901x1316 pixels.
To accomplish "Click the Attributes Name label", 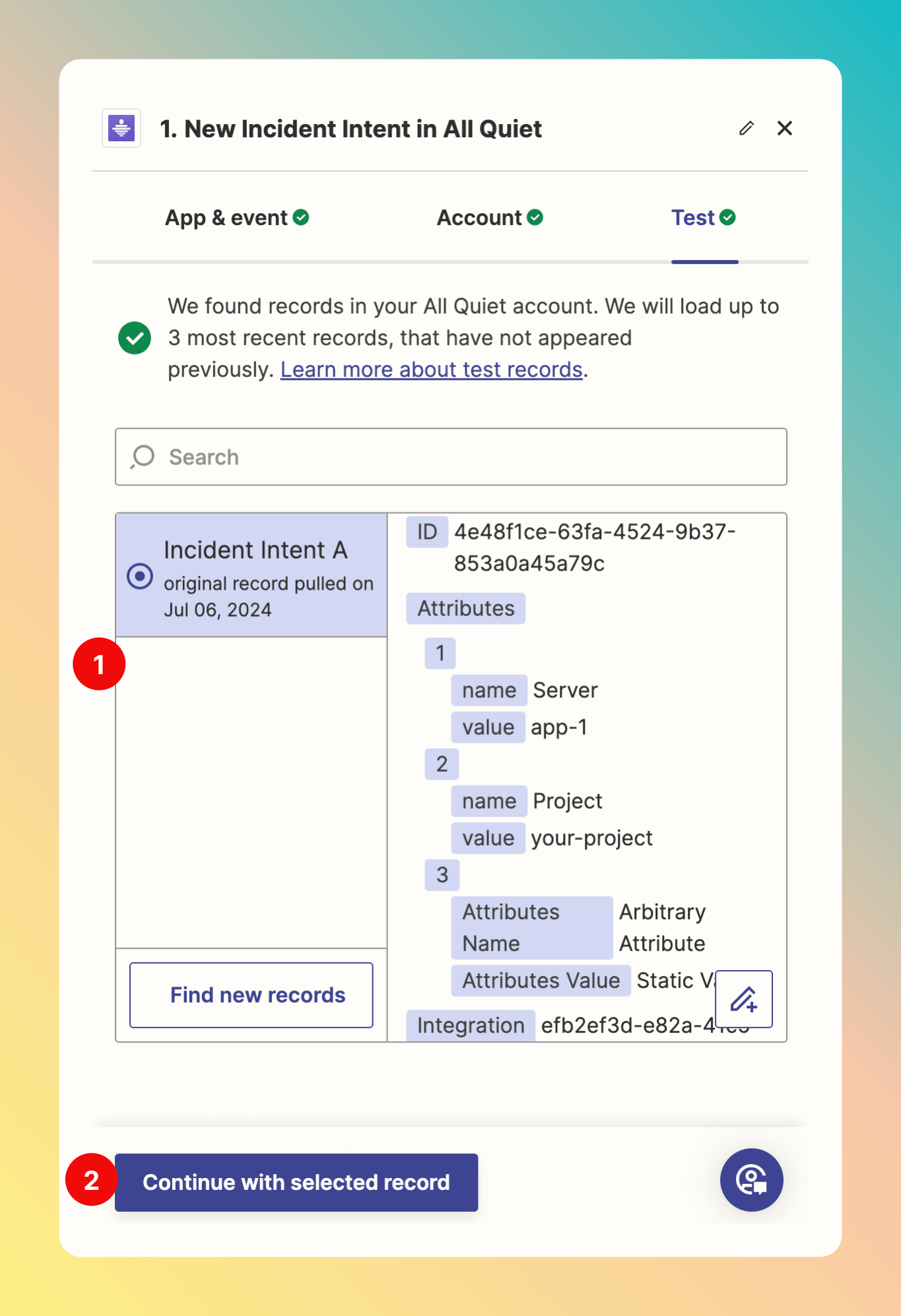I will pyautogui.click(x=532, y=928).
